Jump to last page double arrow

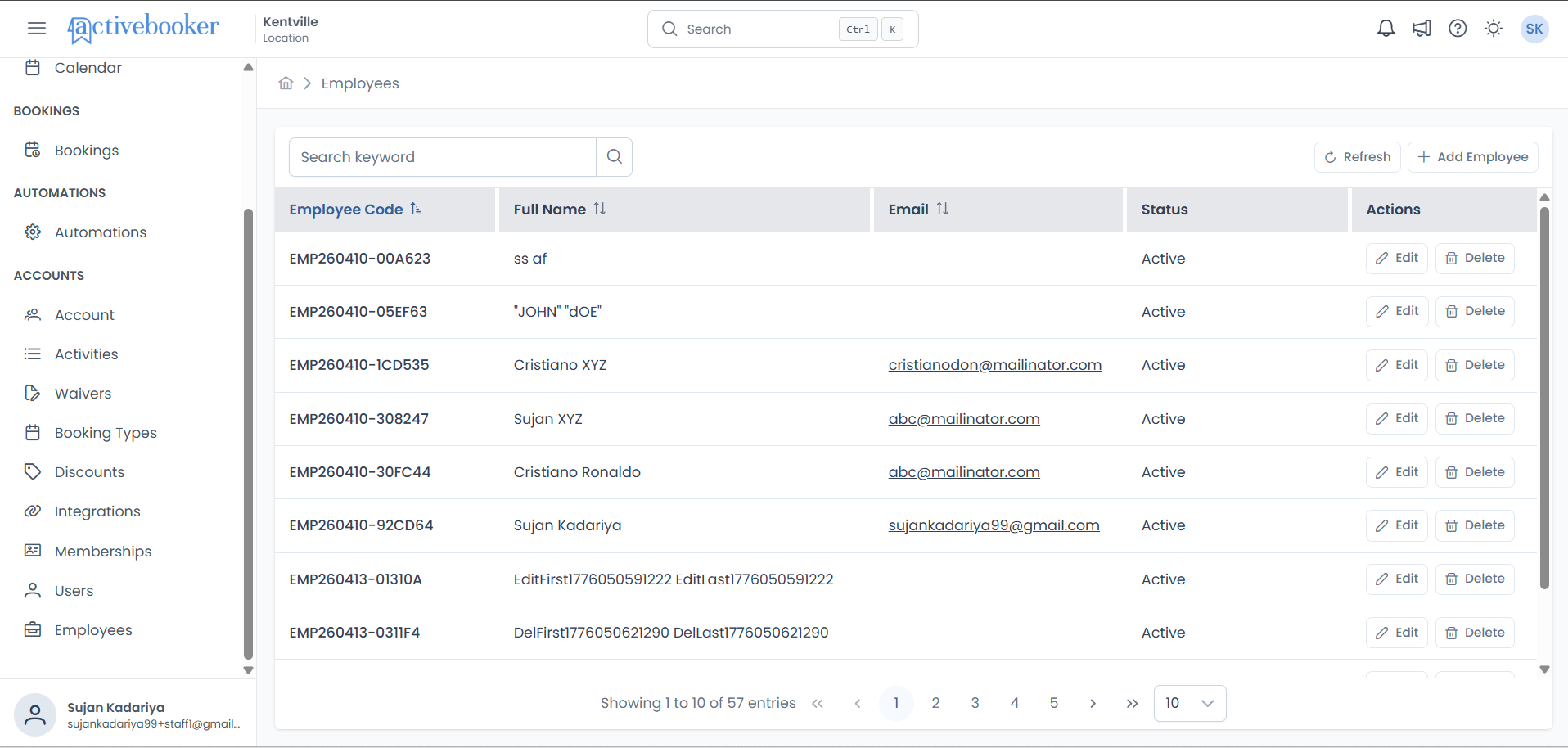pos(1132,703)
